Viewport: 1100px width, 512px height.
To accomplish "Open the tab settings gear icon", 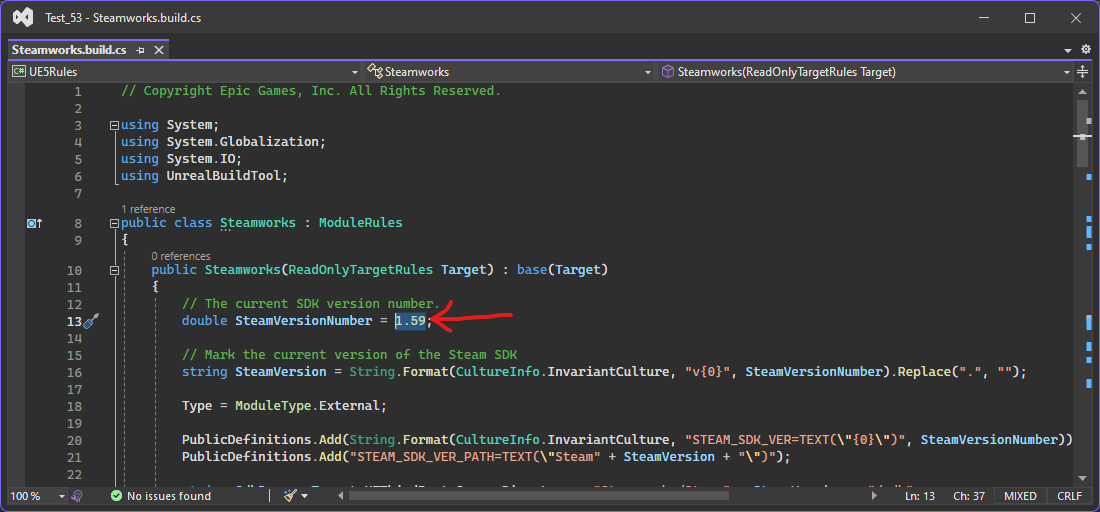I will click(1086, 50).
